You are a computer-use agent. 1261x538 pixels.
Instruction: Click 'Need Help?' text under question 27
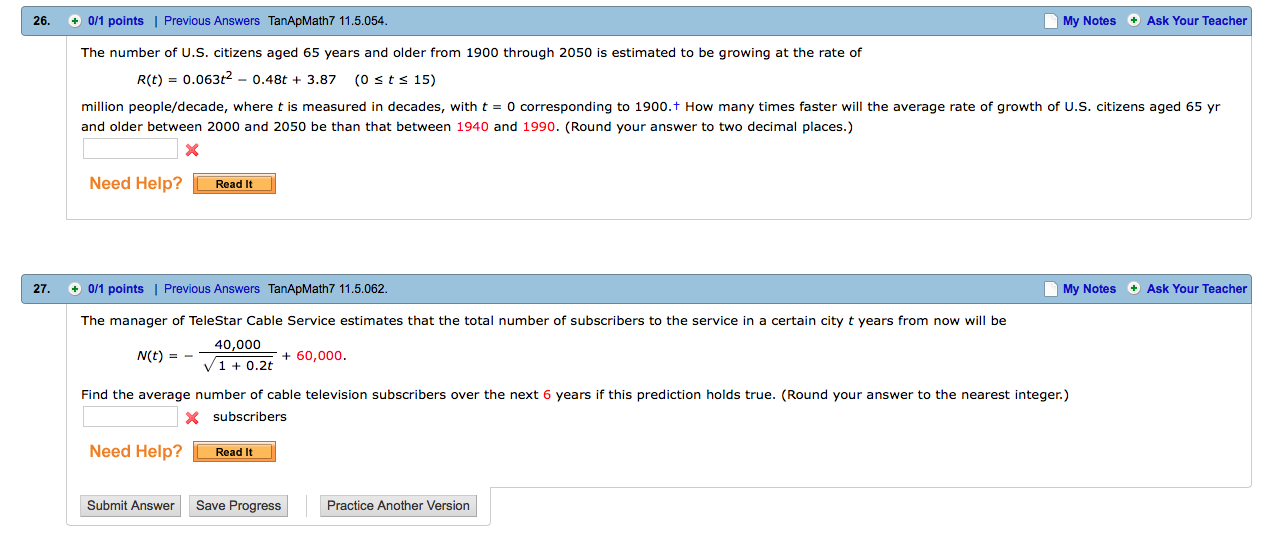pos(136,452)
